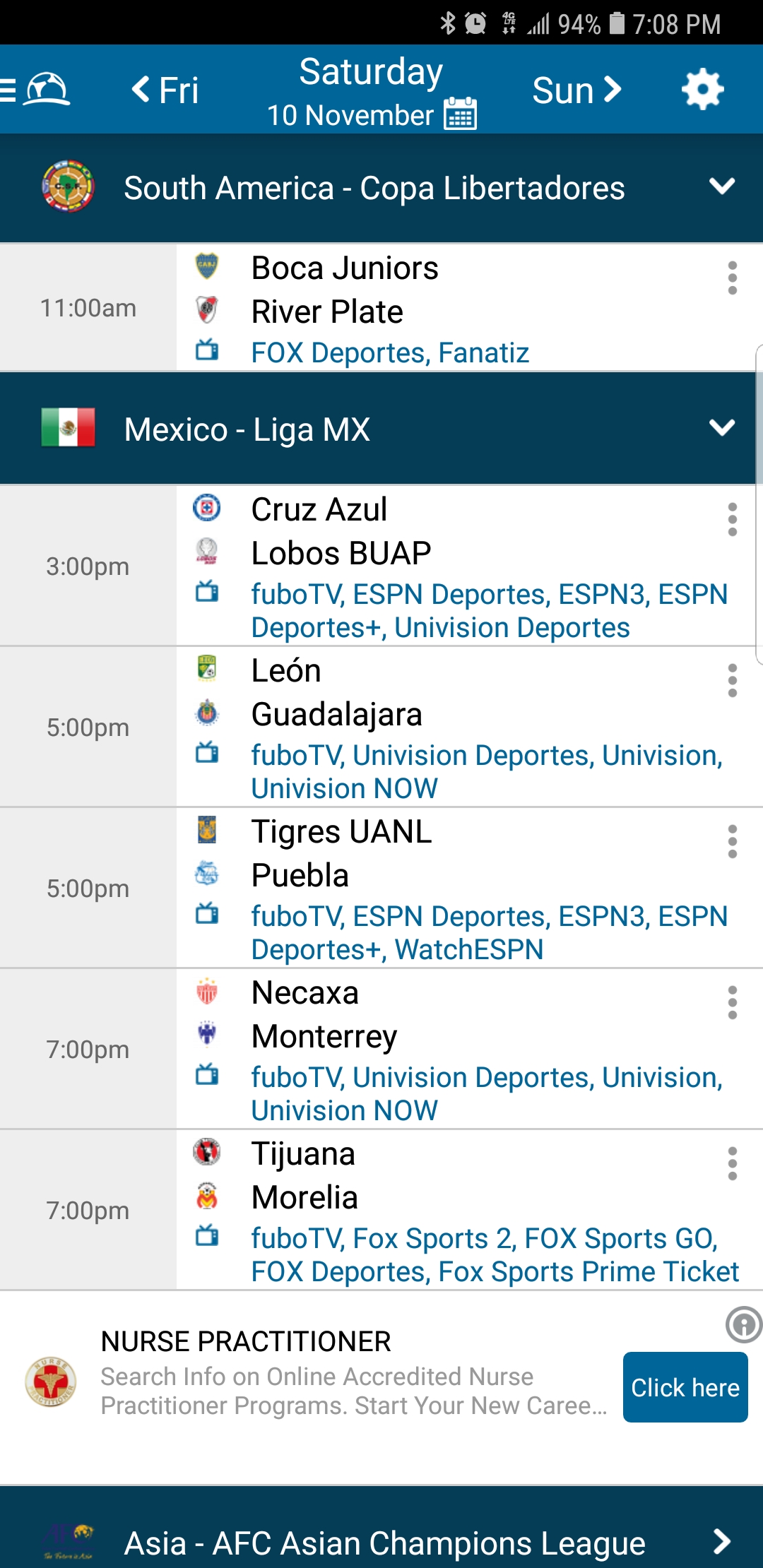
Task: Open the calendar date picker icon
Action: 460,114
